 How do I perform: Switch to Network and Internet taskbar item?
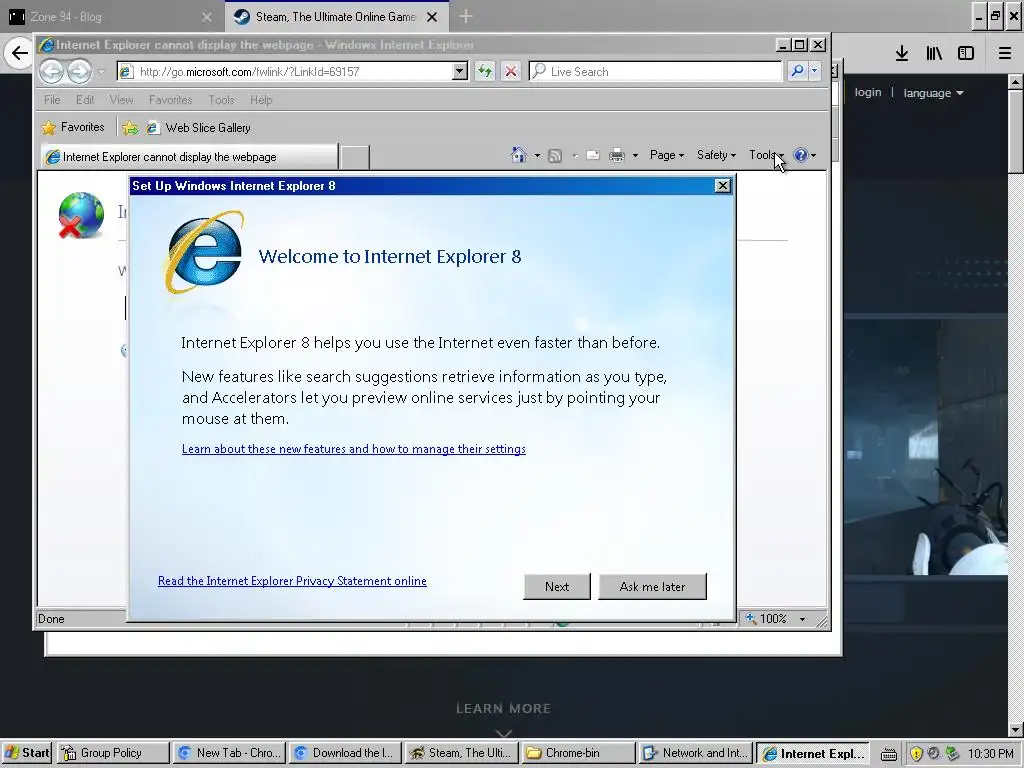pos(695,753)
